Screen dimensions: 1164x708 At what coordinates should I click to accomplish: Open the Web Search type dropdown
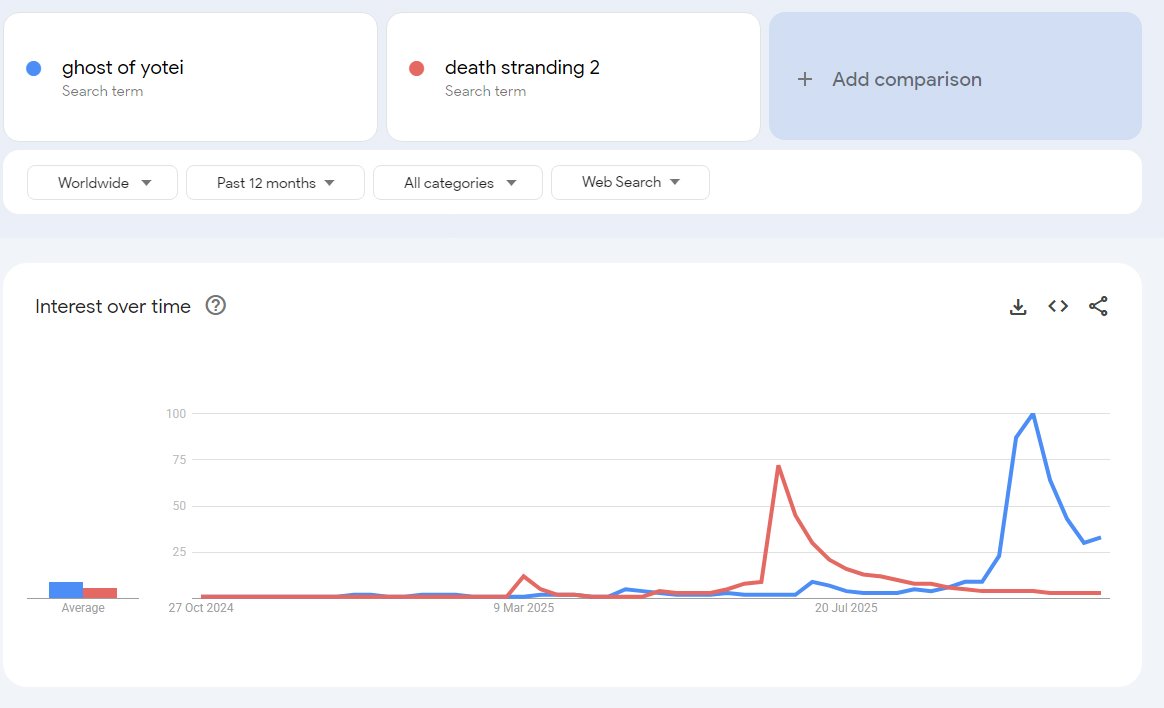click(x=630, y=182)
